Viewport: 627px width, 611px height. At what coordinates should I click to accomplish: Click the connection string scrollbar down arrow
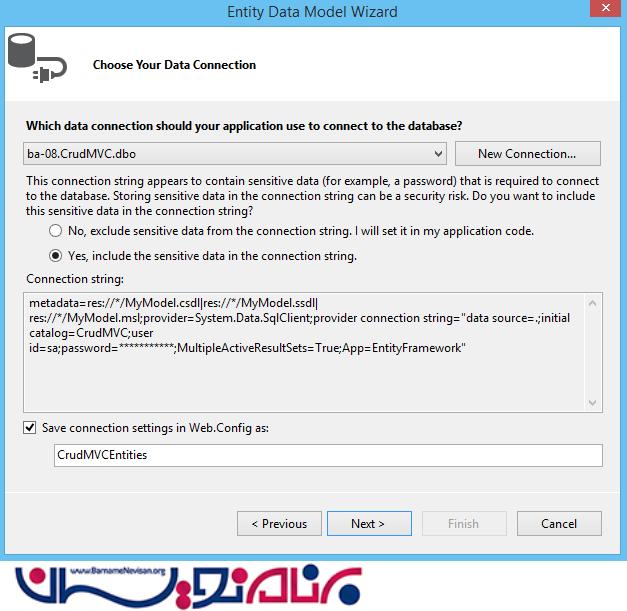(x=593, y=403)
